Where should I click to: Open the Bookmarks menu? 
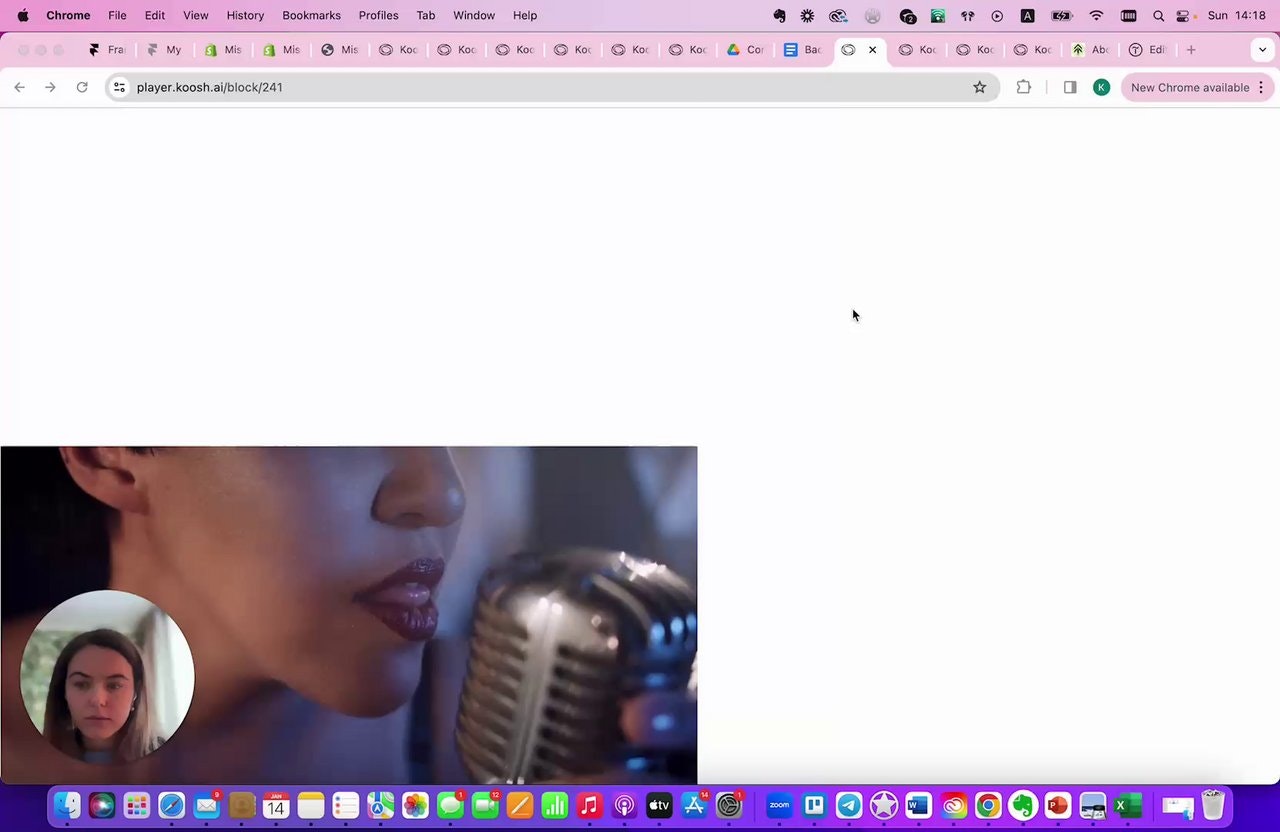point(311,15)
